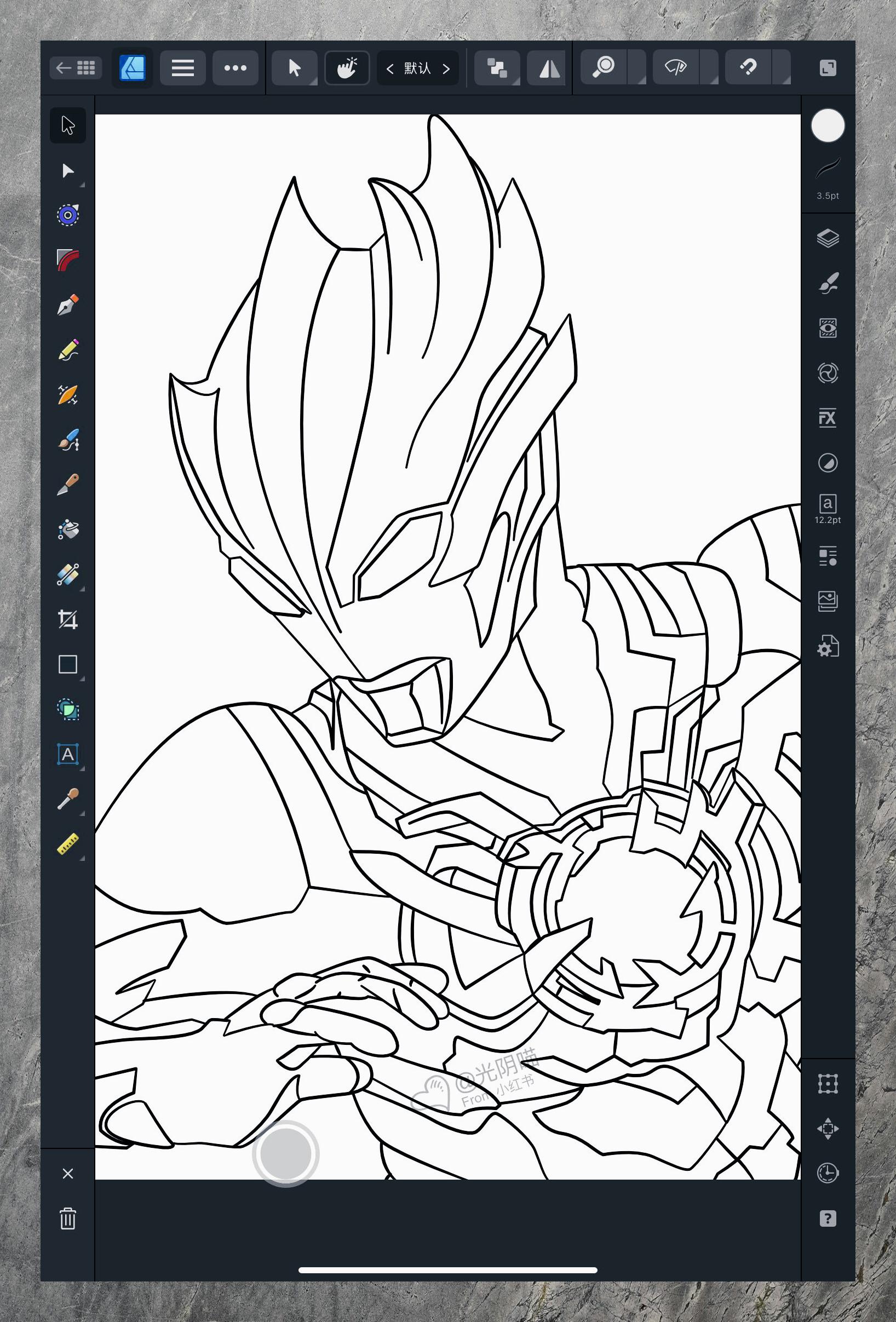Select the Node tool

pos(68,171)
